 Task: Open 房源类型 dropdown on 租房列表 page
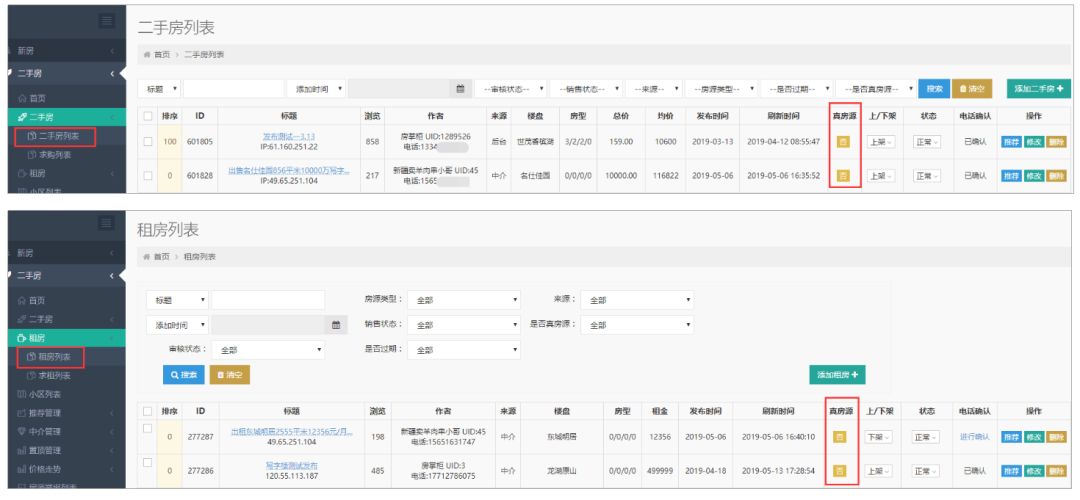[464, 300]
